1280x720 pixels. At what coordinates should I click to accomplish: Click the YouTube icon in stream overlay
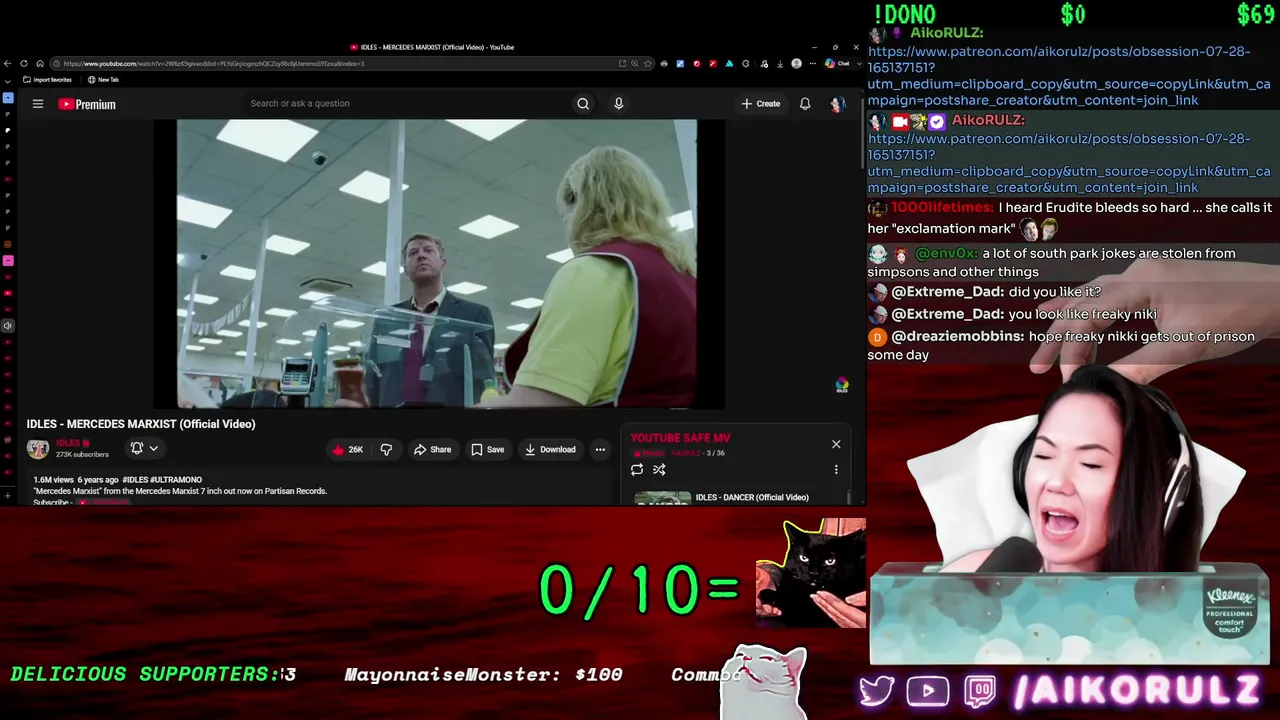(928, 691)
